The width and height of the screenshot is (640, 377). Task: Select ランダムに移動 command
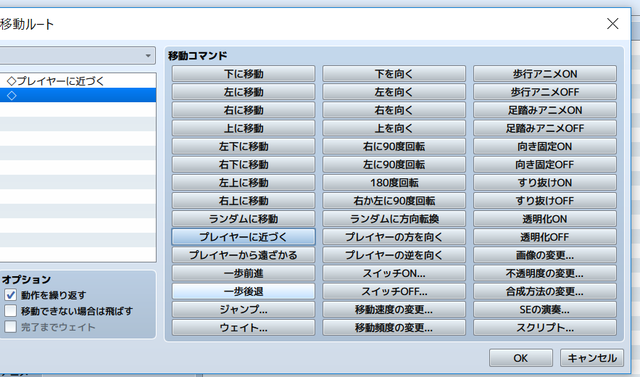pyautogui.click(x=243, y=219)
